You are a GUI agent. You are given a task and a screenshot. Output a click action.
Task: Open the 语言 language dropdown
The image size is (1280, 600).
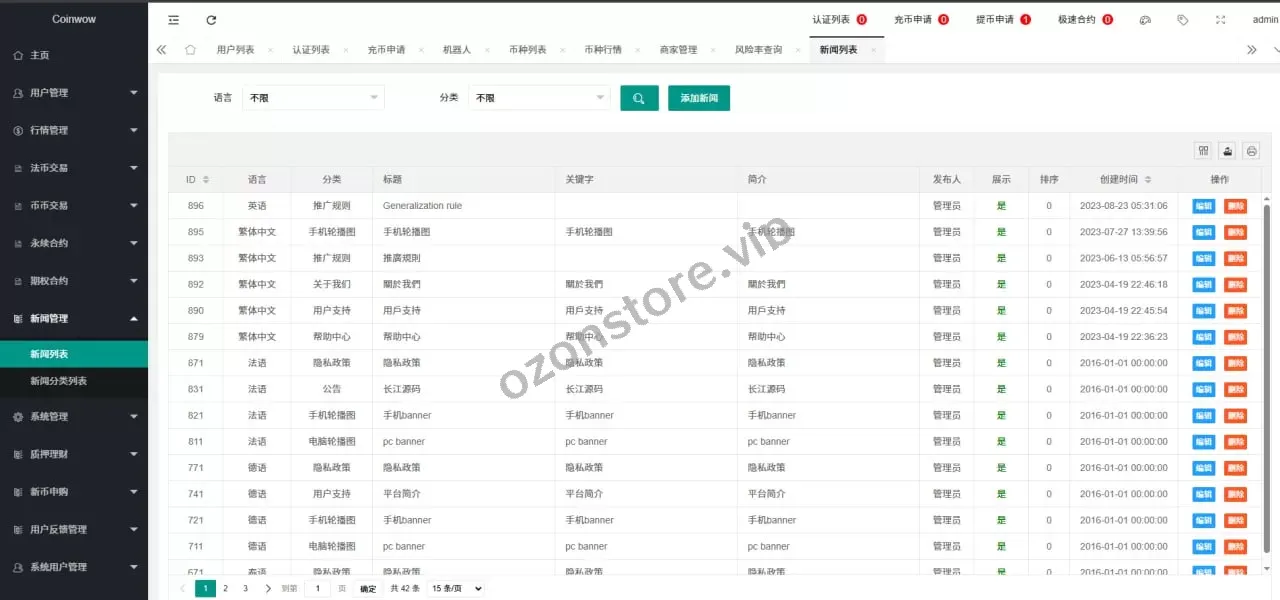[x=313, y=98]
